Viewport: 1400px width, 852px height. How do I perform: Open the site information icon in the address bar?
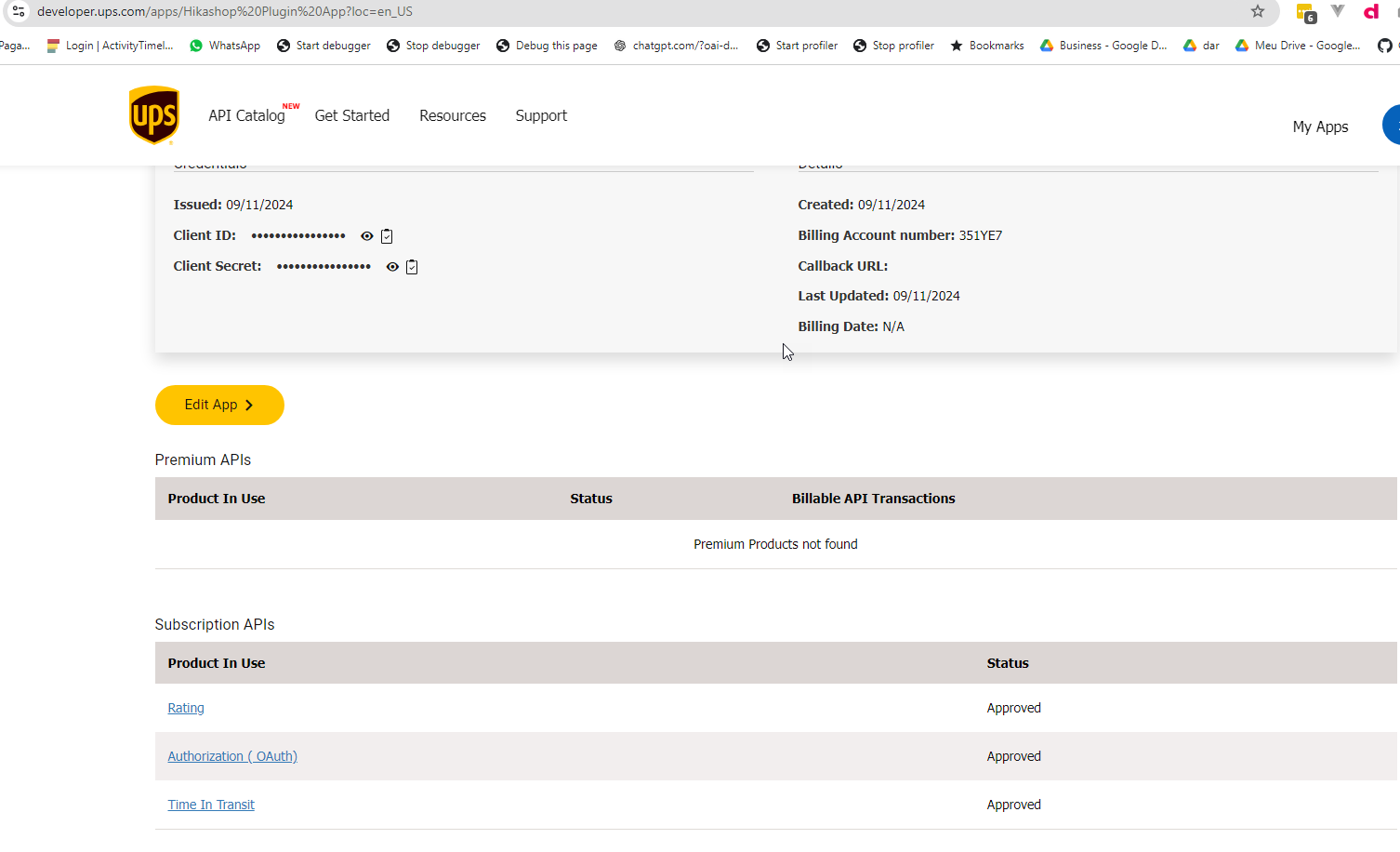19,11
